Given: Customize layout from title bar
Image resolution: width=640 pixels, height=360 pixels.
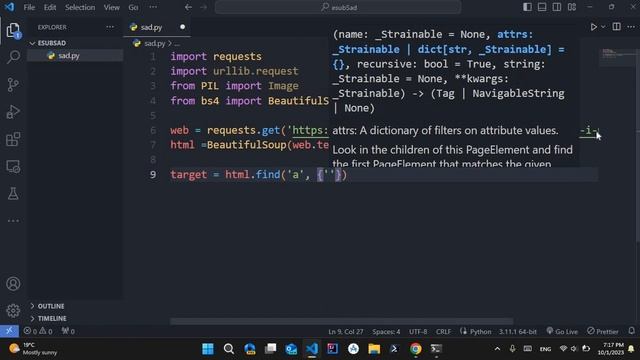Looking at the screenshot, I should pos(572,7).
